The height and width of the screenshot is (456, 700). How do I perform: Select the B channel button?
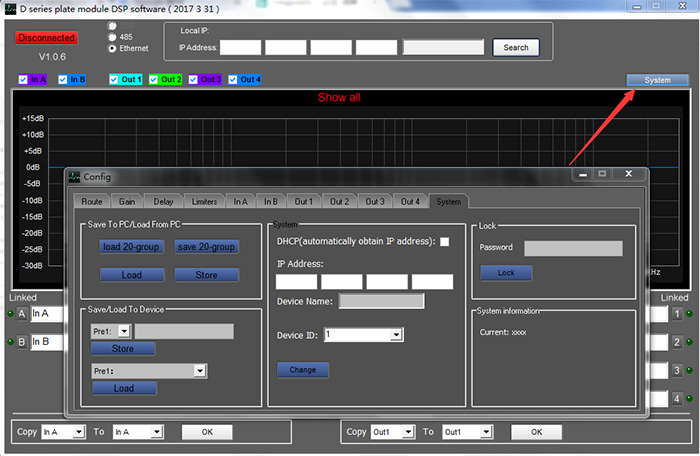22,342
